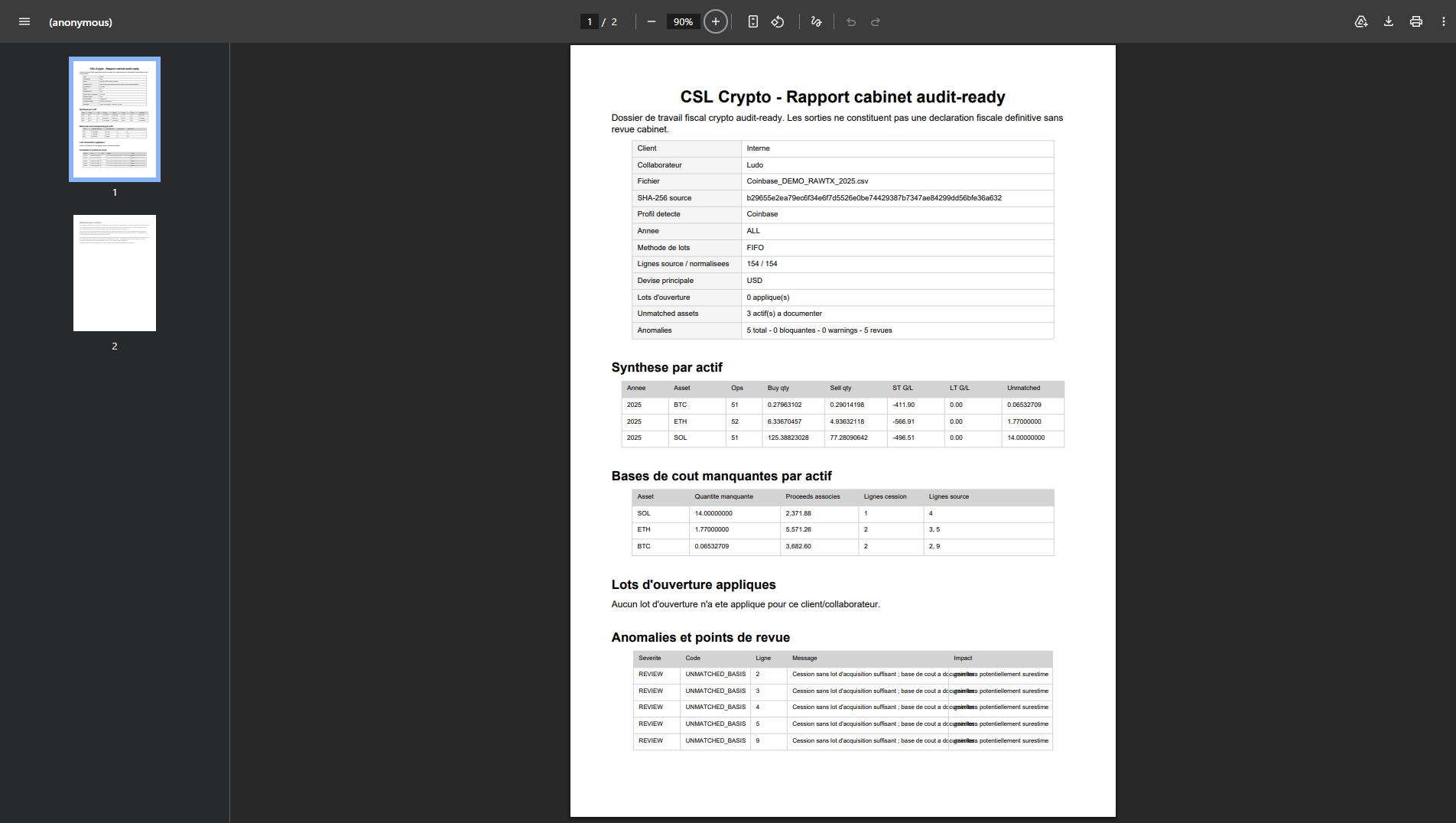The width and height of the screenshot is (1456, 823).
Task: Open page 2 thumbnail
Action: coord(115,273)
